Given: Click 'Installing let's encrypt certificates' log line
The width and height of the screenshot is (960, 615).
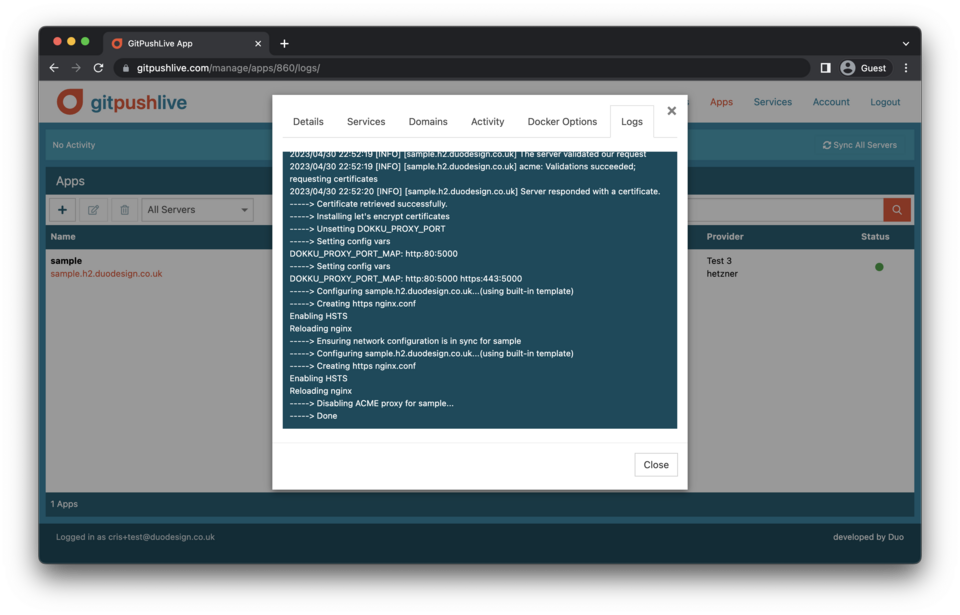Looking at the screenshot, I should pos(370,216).
